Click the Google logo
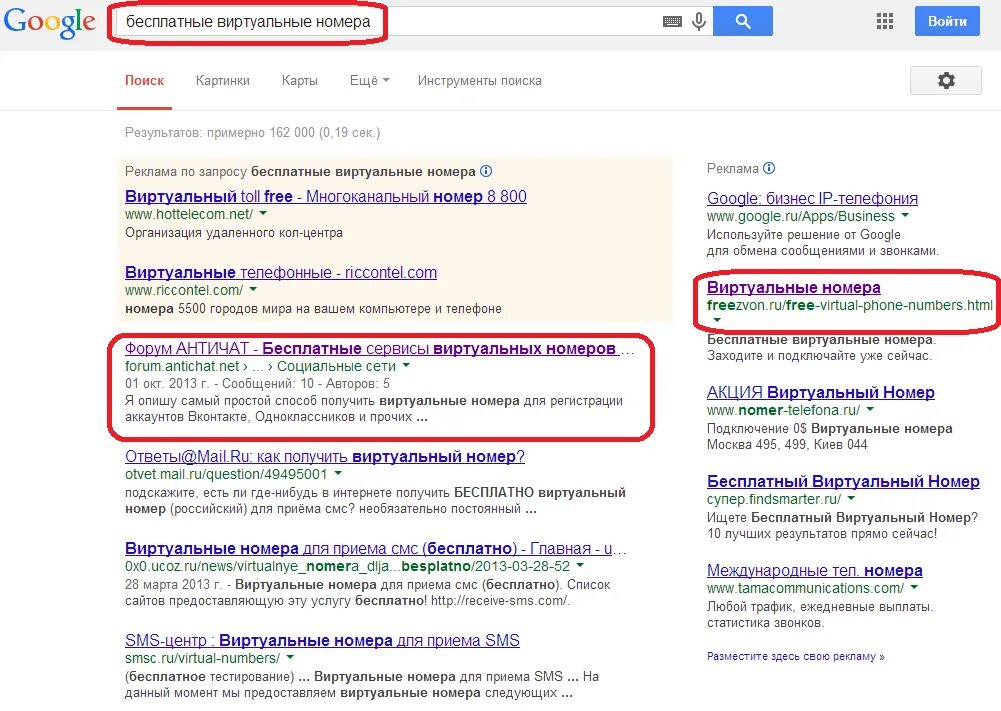1001x711 pixels. coord(50,22)
